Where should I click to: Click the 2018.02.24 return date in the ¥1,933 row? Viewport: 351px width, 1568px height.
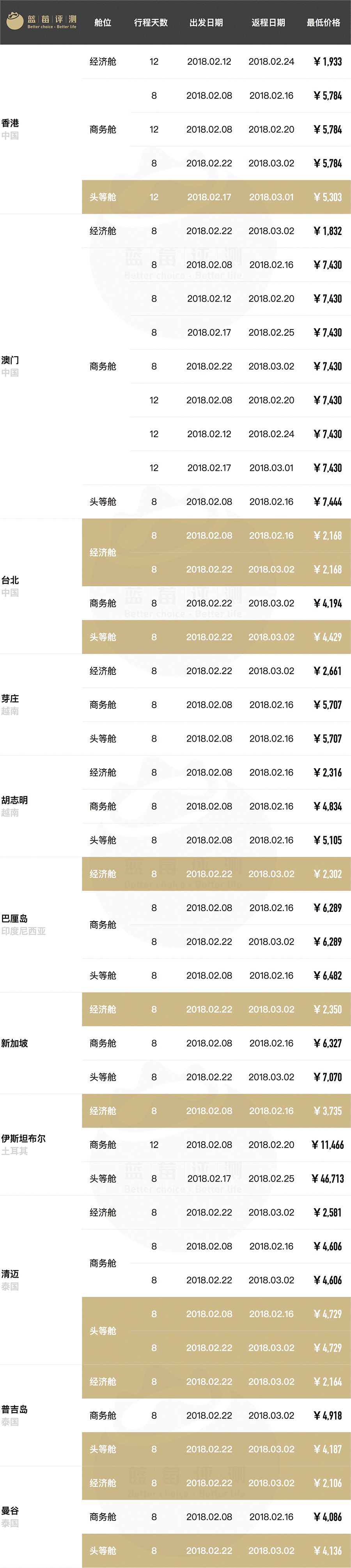pyautogui.click(x=271, y=61)
